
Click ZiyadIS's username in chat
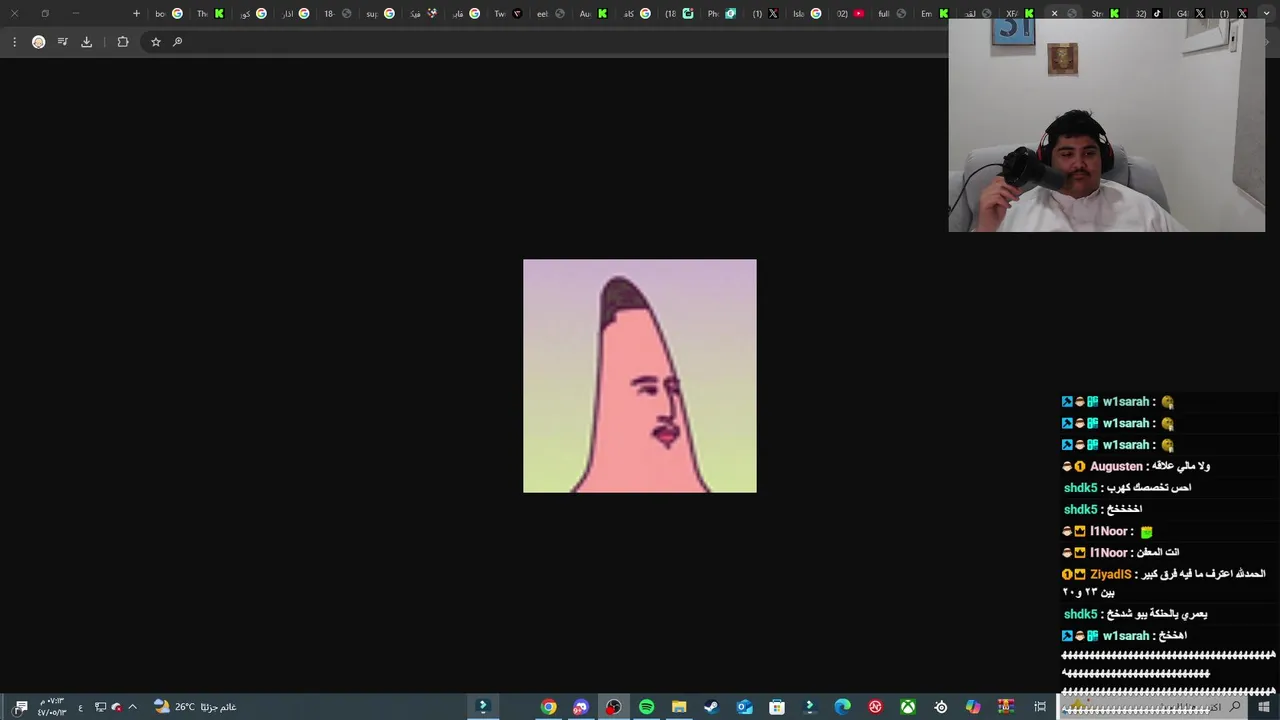[x=1111, y=574]
